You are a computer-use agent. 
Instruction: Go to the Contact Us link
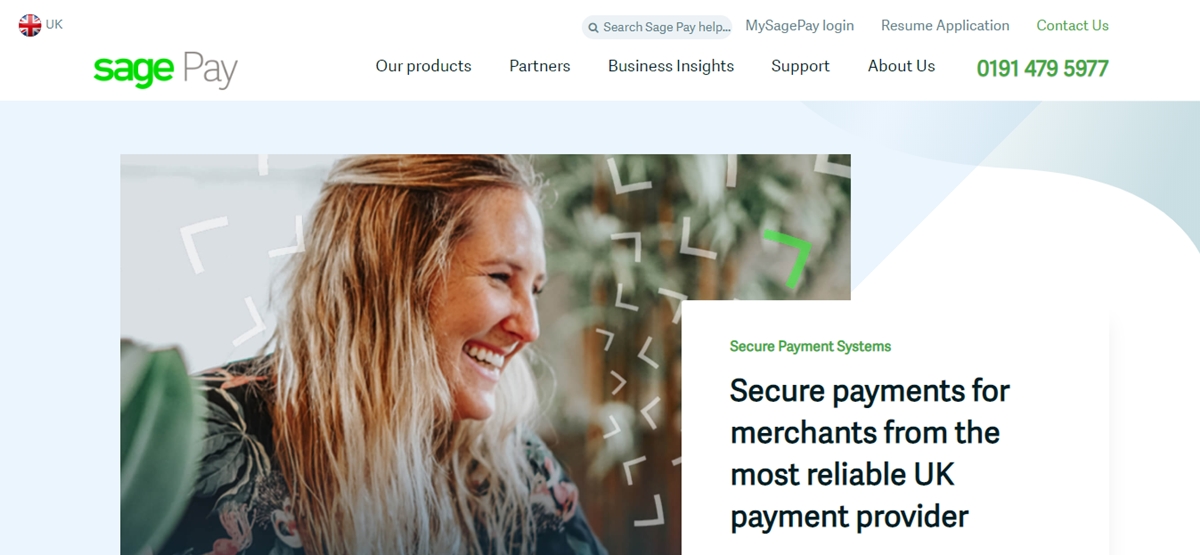tap(1072, 26)
